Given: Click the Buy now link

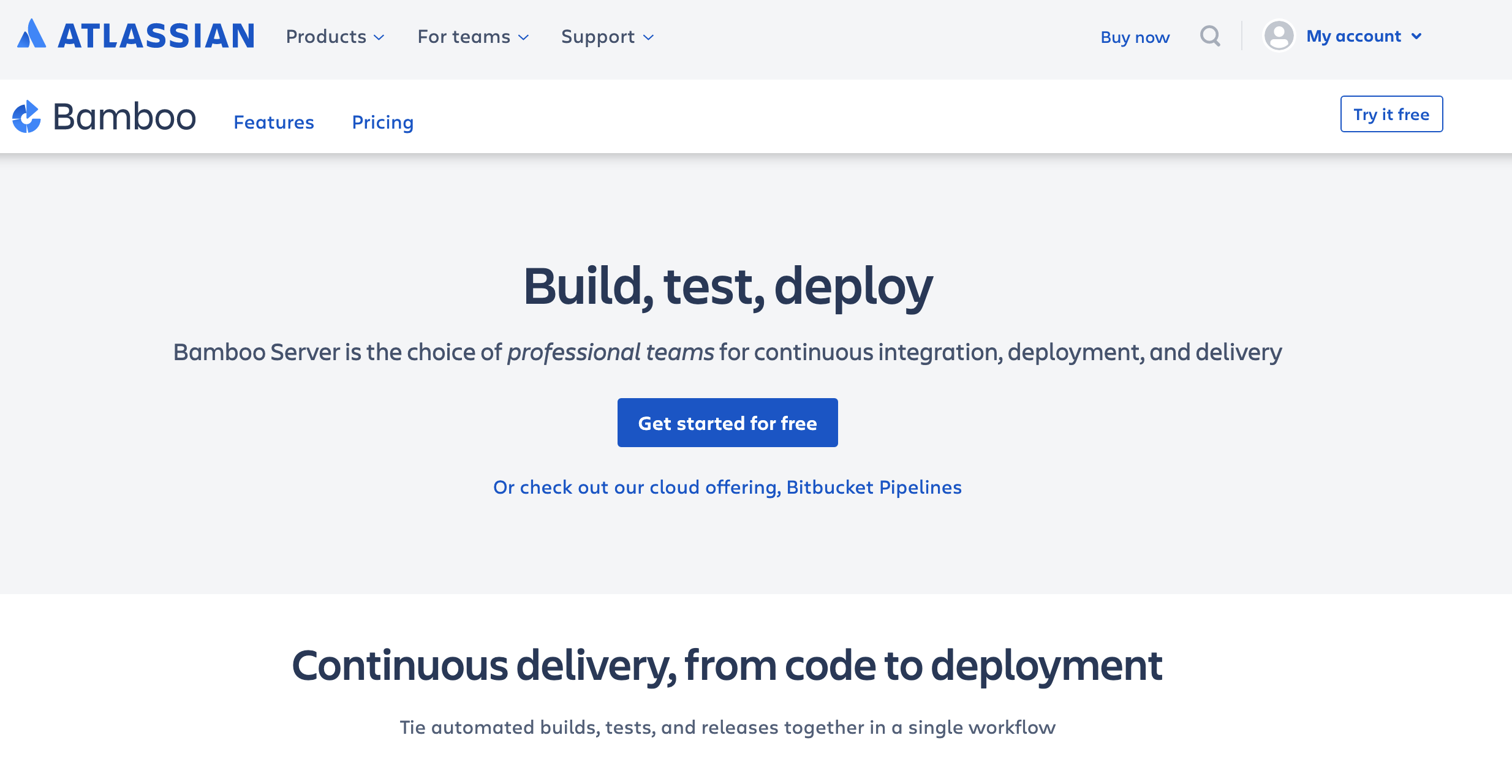Looking at the screenshot, I should pyautogui.click(x=1135, y=37).
